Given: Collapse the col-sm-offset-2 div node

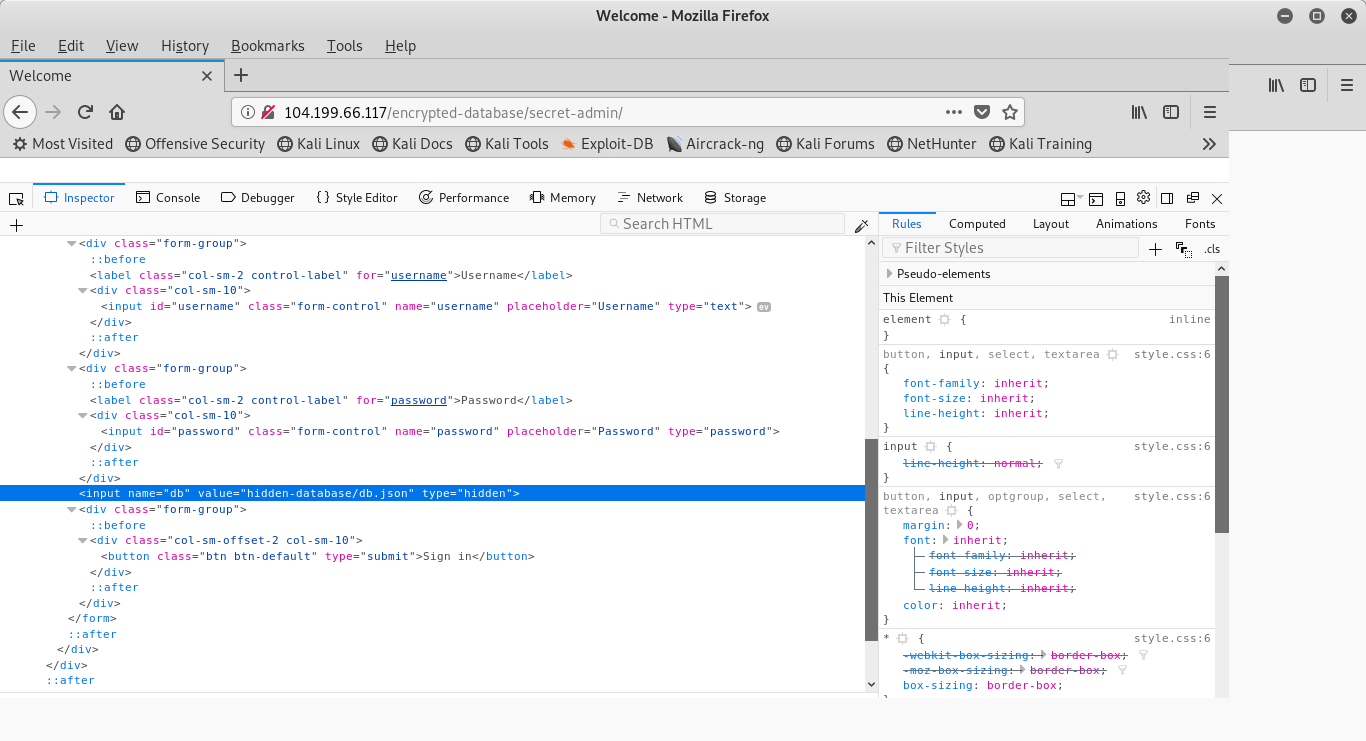Looking at the screenshot, I should pyautogui.click(x=83, y=540).
